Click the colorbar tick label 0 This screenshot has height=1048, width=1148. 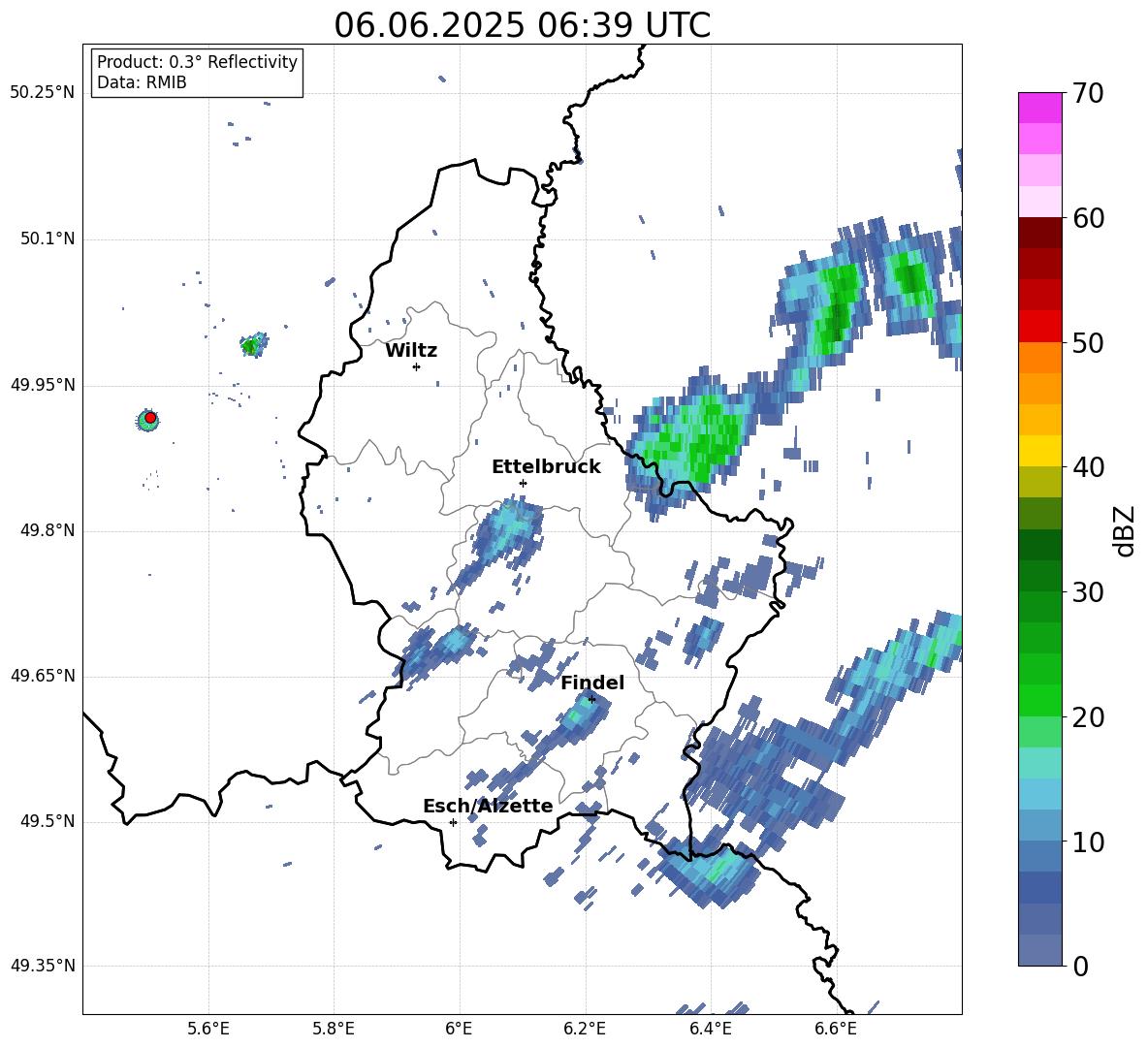click(1080, 966)
